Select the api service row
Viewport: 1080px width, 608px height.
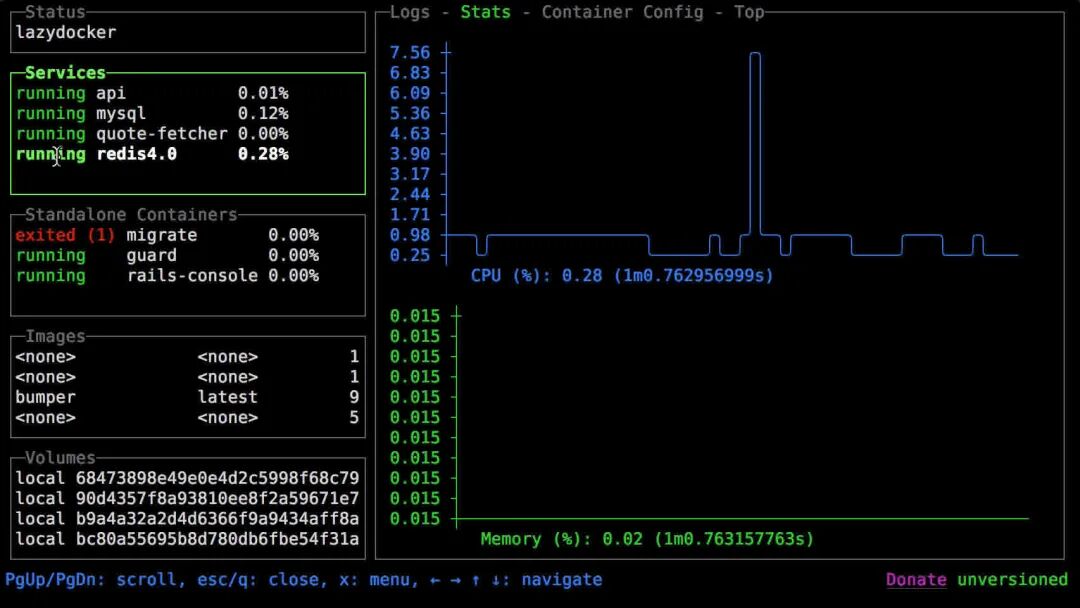(187, 93)
